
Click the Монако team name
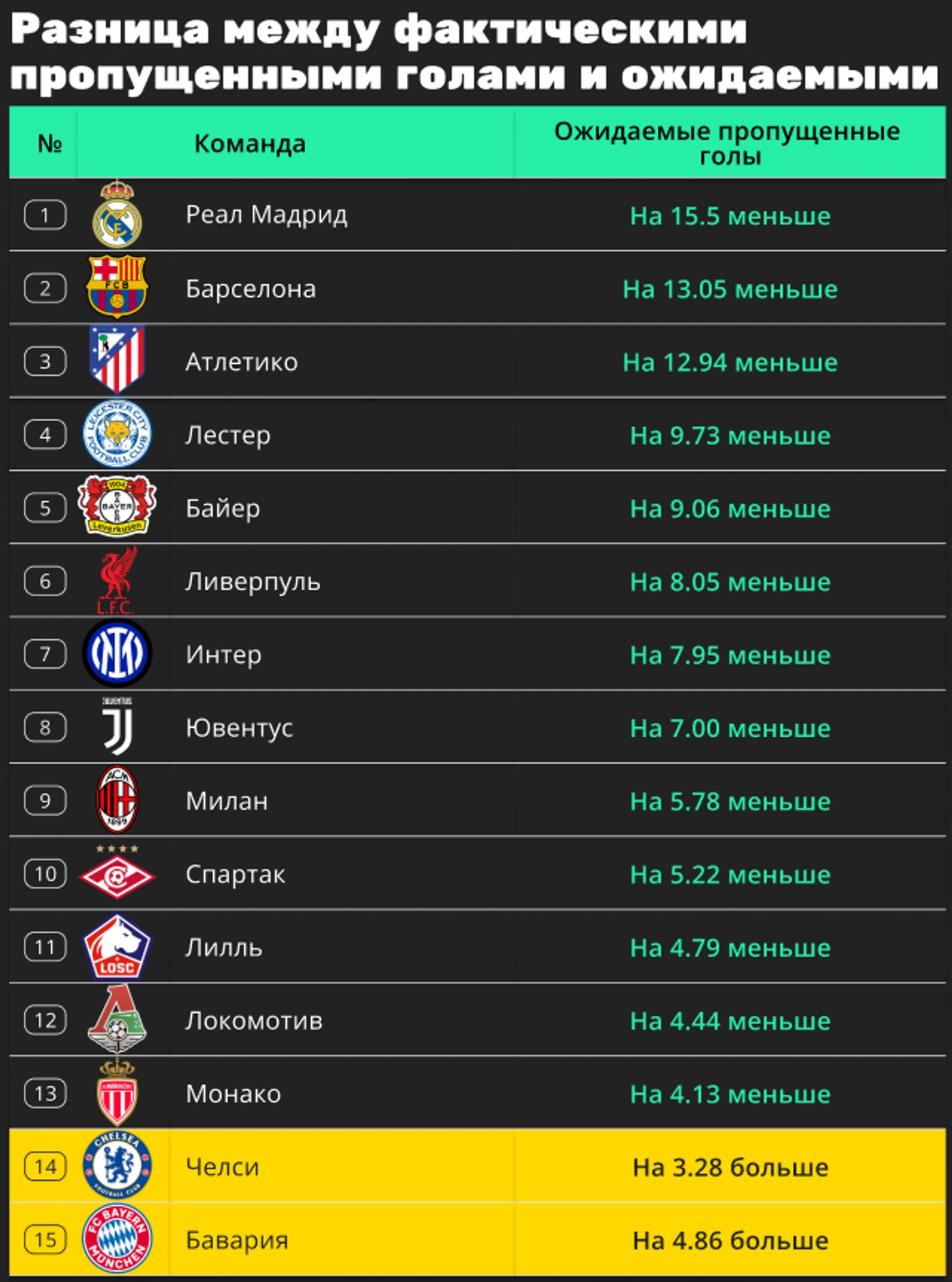pos(233,1094)
